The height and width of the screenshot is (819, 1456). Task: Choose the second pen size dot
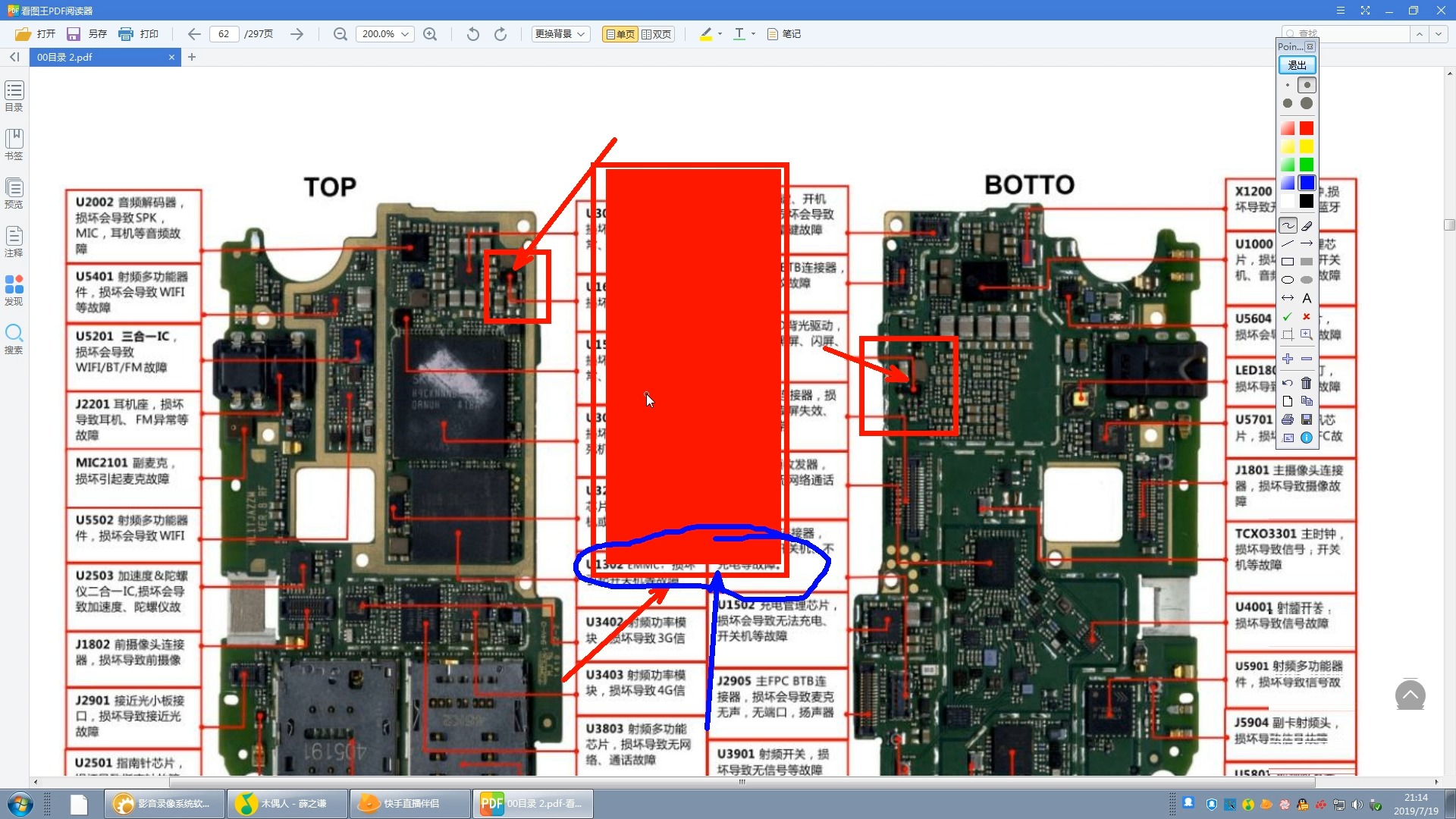click(1307, 85)
